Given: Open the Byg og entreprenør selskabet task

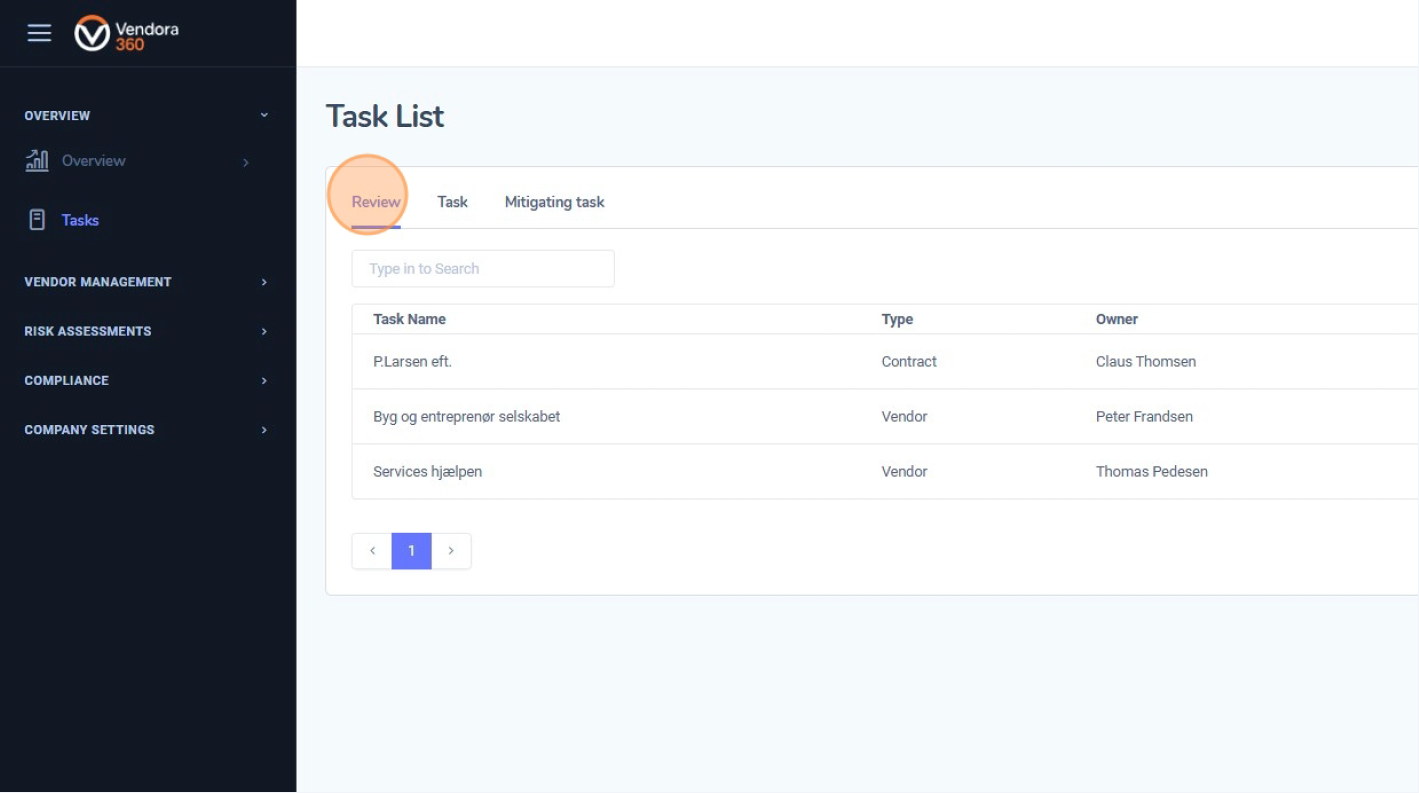Looking at the screenshot, I should pyautogui.click(x=466, y=416).
